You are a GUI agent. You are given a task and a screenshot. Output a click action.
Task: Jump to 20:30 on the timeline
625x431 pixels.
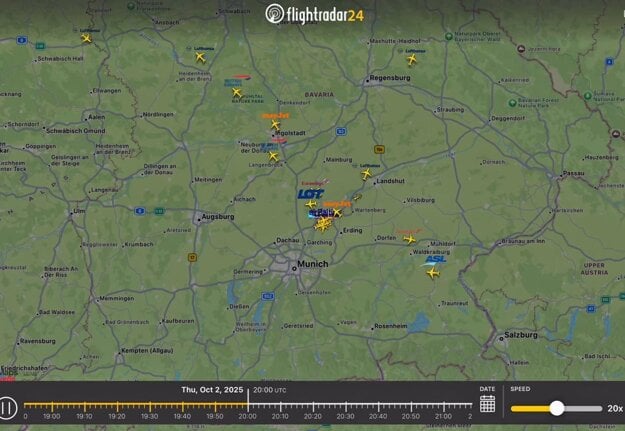coord(346,406)
